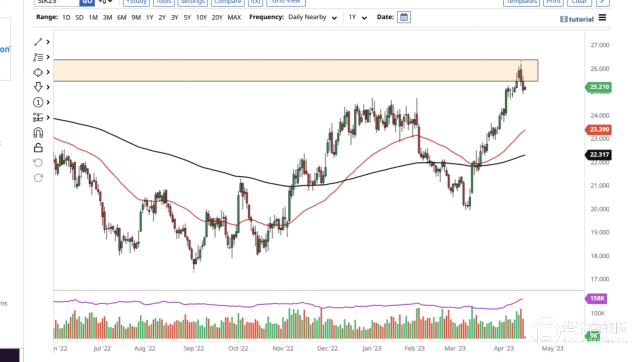Screen dimensions: 643x362
Task: Expand the numbered circle tool chevron
Action: [x=48, y=102]
